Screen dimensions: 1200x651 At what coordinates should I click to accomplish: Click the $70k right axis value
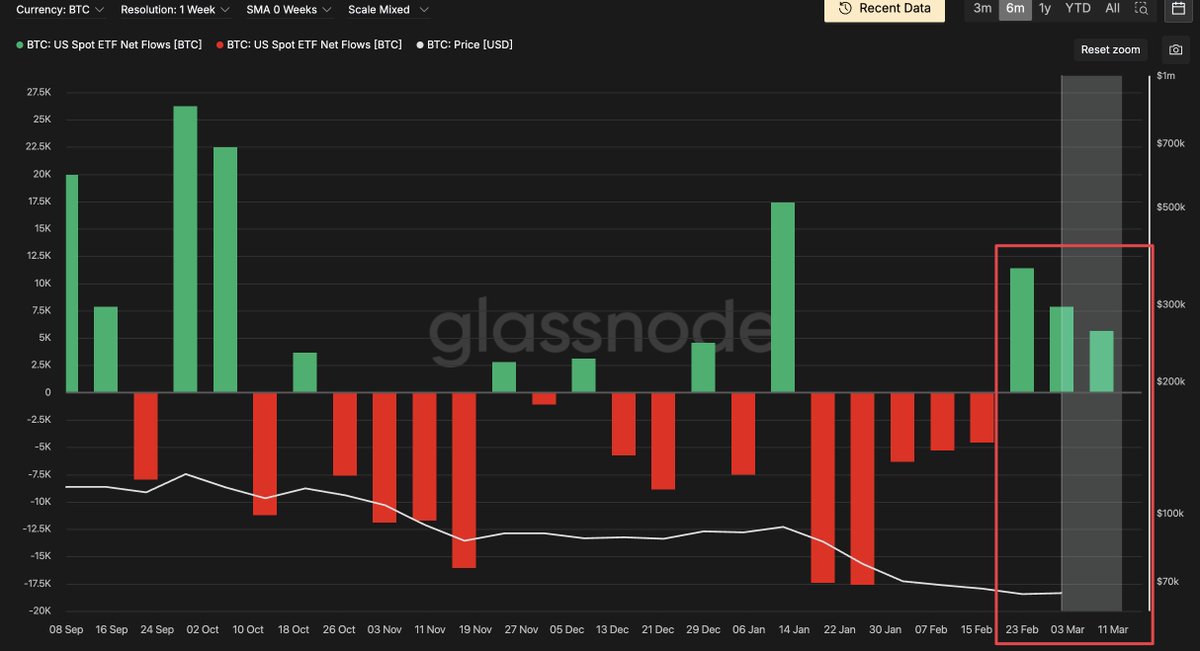1168,581
